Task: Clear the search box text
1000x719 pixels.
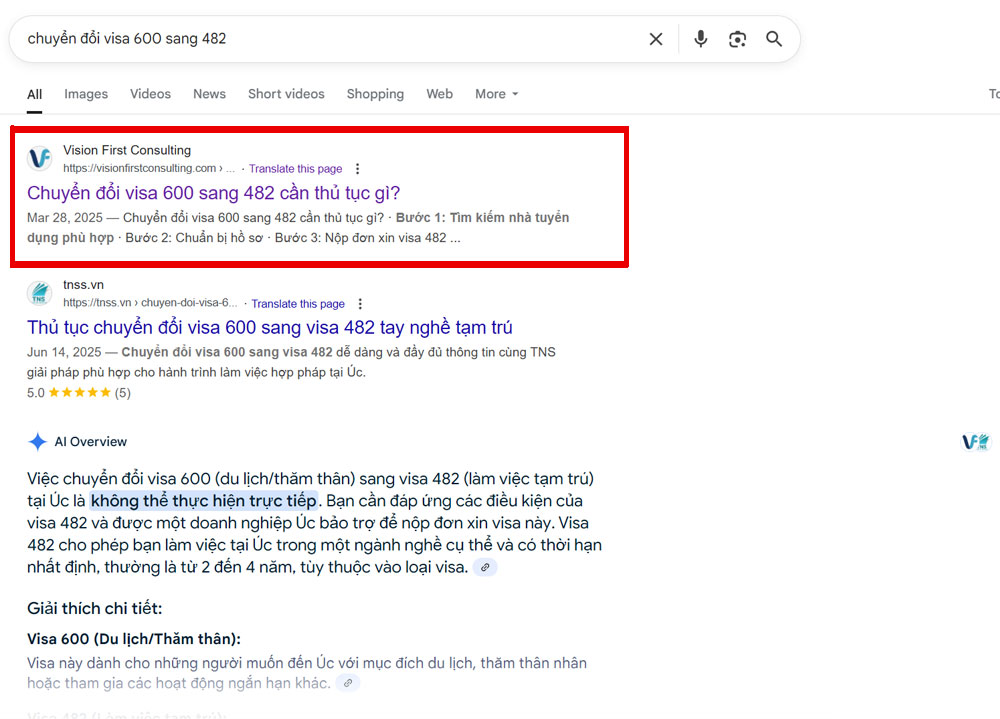Action: (656, 39)
